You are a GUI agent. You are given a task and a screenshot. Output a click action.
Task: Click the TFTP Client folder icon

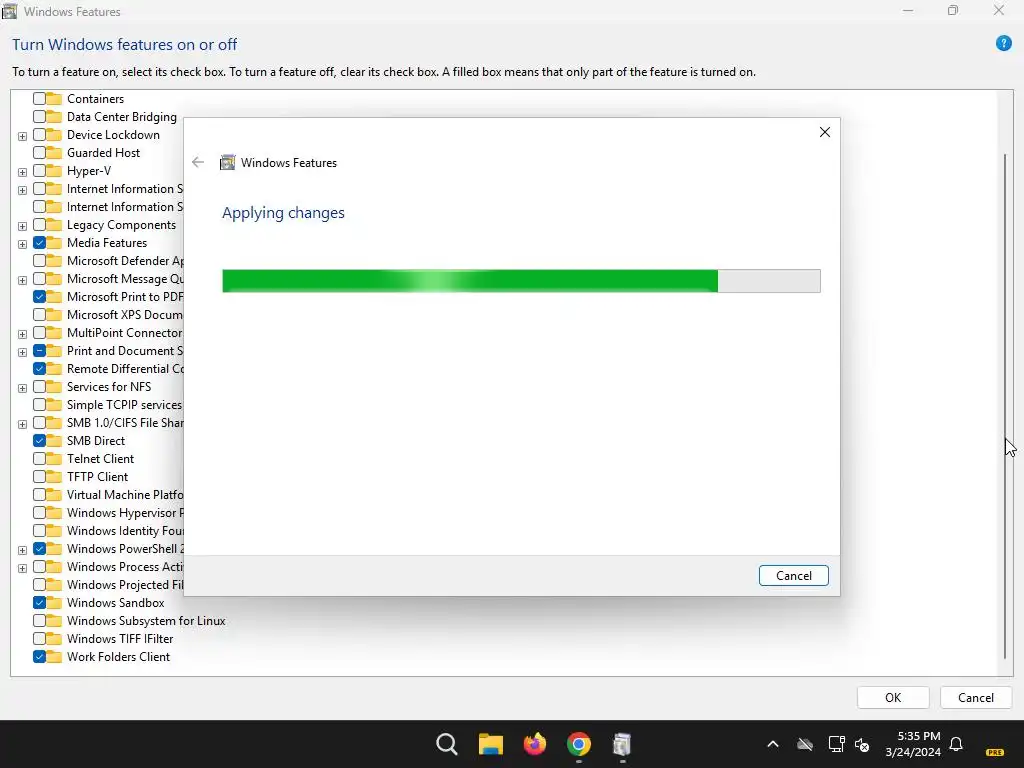(x=54, y=477)
